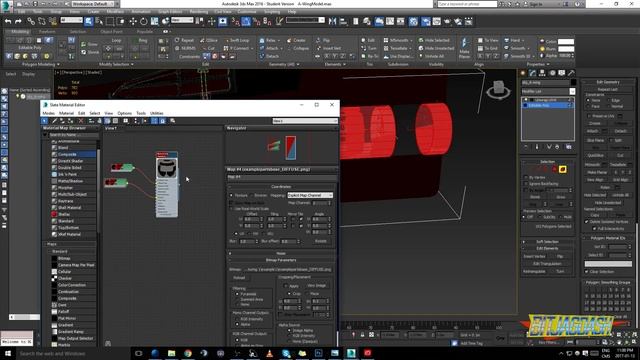The image size is (640, 360).
Task: Enable Use Real-World Scale checkbox
Action: pyautogui.click(x=231, y=209)
